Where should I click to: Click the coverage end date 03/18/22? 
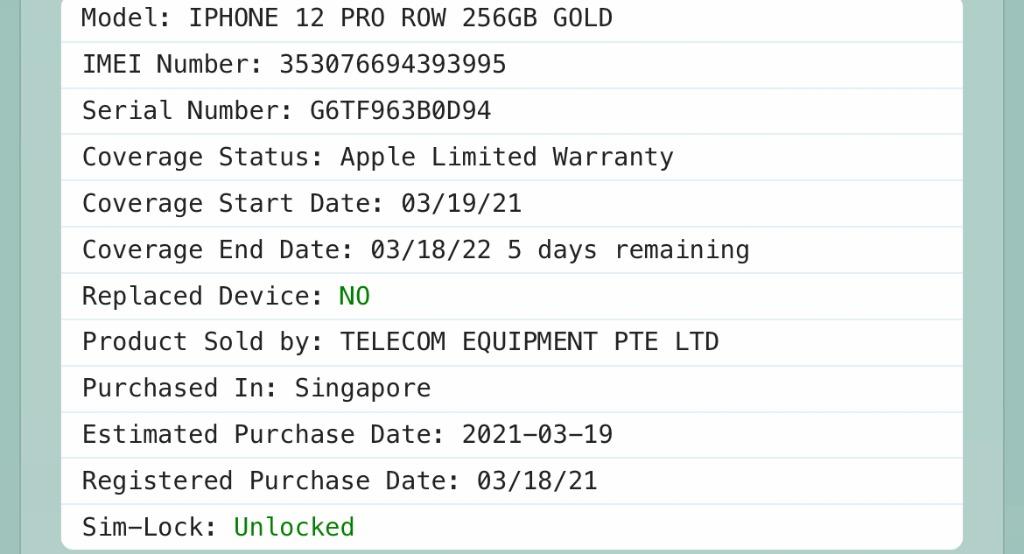[x=430, y=250]
